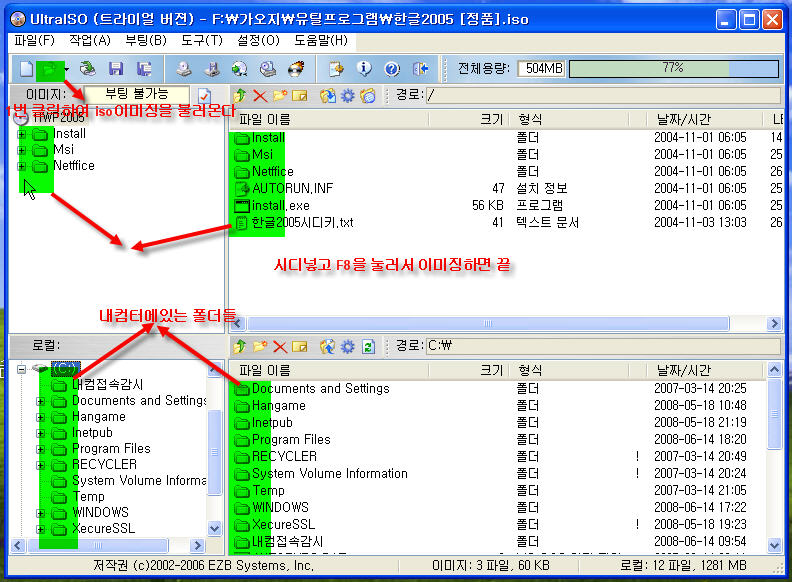792x582 pixels.
Task: Click the Convert image icon
Action: pyautogui.click(x=239, y=69)
